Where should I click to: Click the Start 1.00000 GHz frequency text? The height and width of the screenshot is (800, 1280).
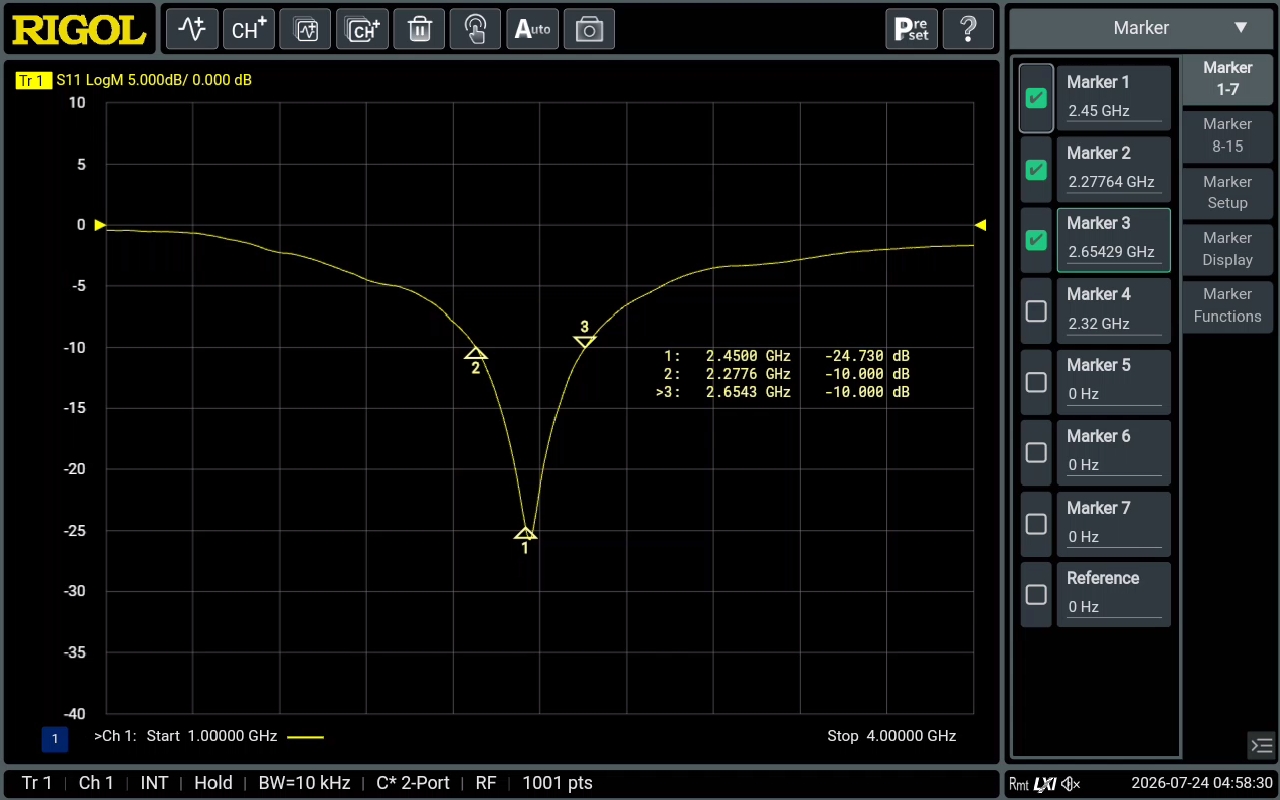212,736
